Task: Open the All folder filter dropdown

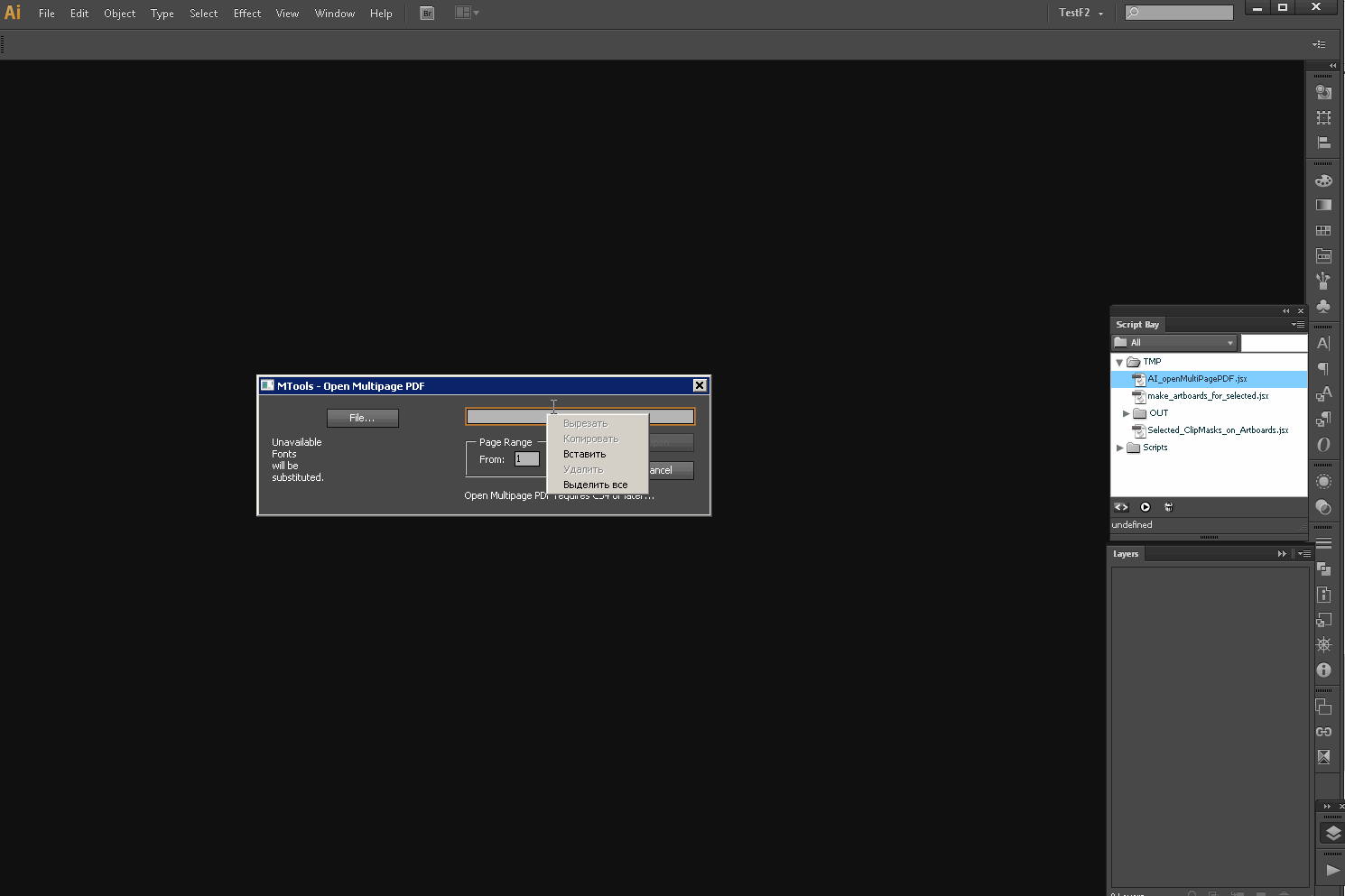Action: point(1174,343)
